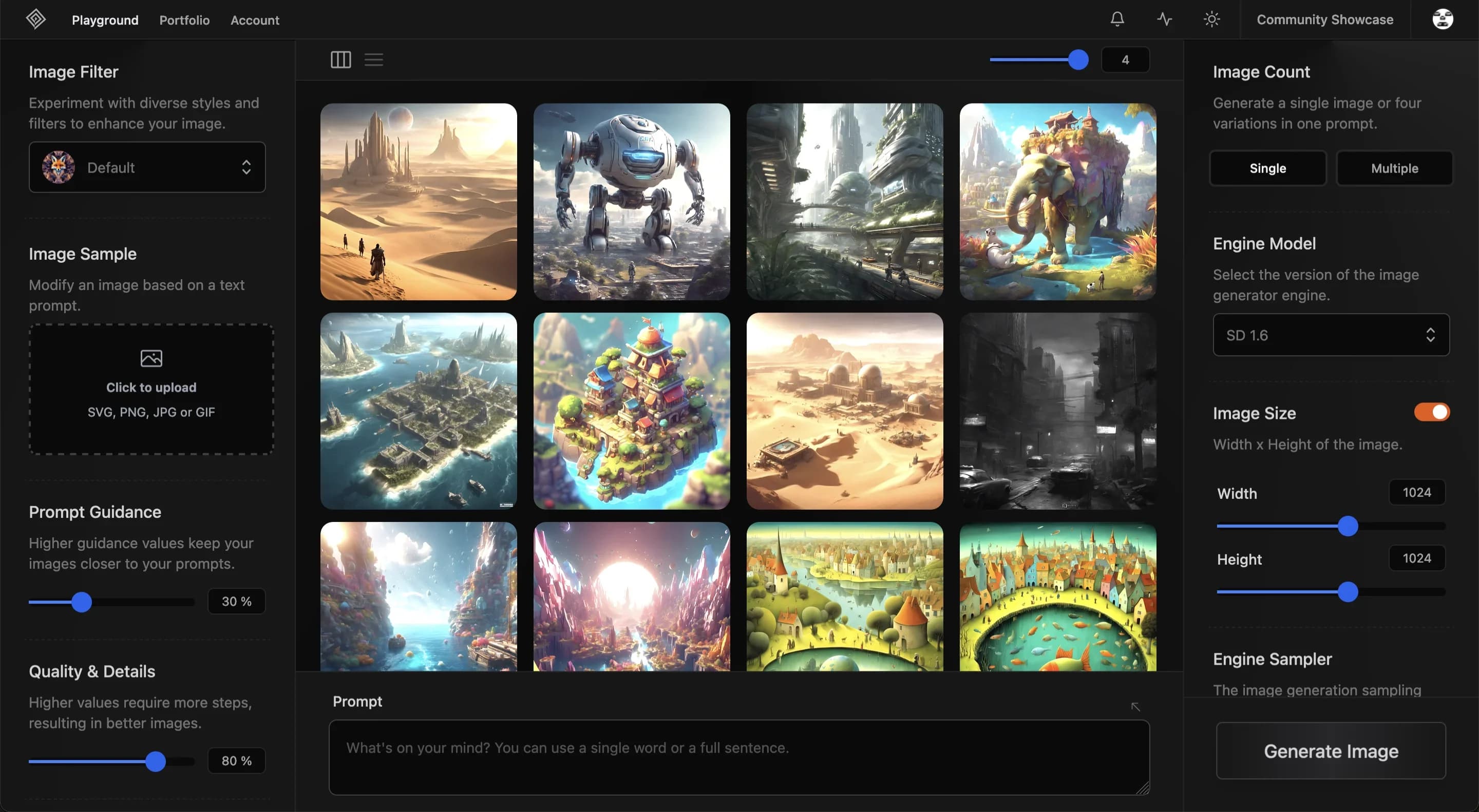Select the Portfolio menu tab
Image resolution: width=1479 pixels, height=812 pixels.
click(184, 19)
